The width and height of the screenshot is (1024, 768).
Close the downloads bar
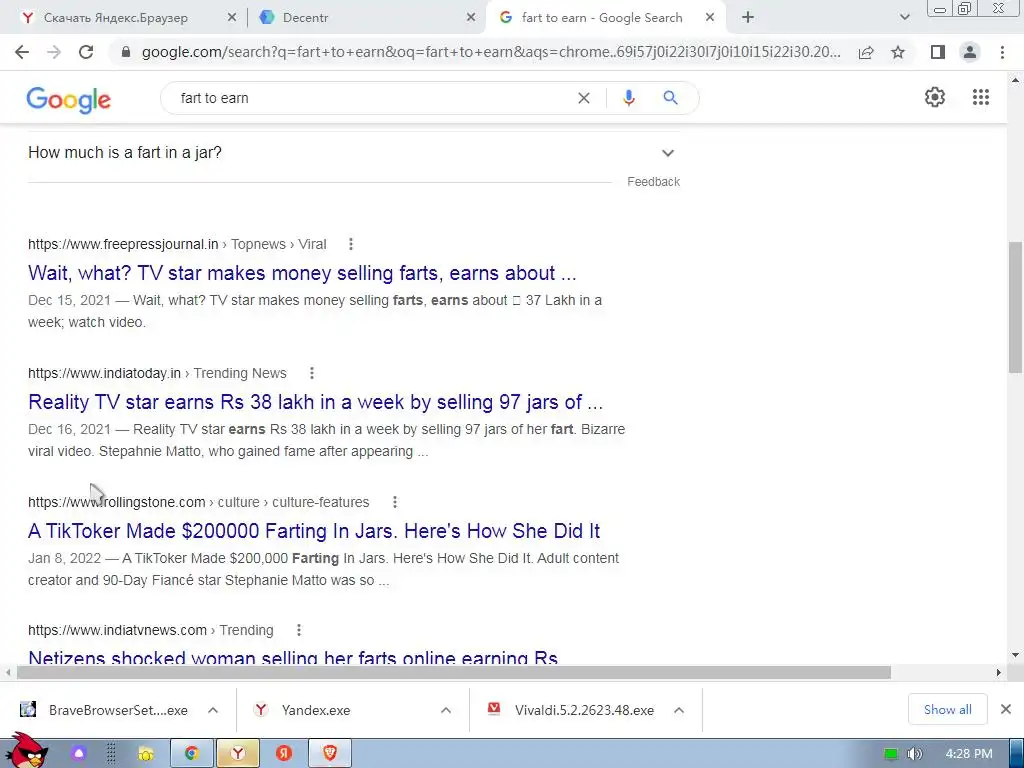[1006, 709]
